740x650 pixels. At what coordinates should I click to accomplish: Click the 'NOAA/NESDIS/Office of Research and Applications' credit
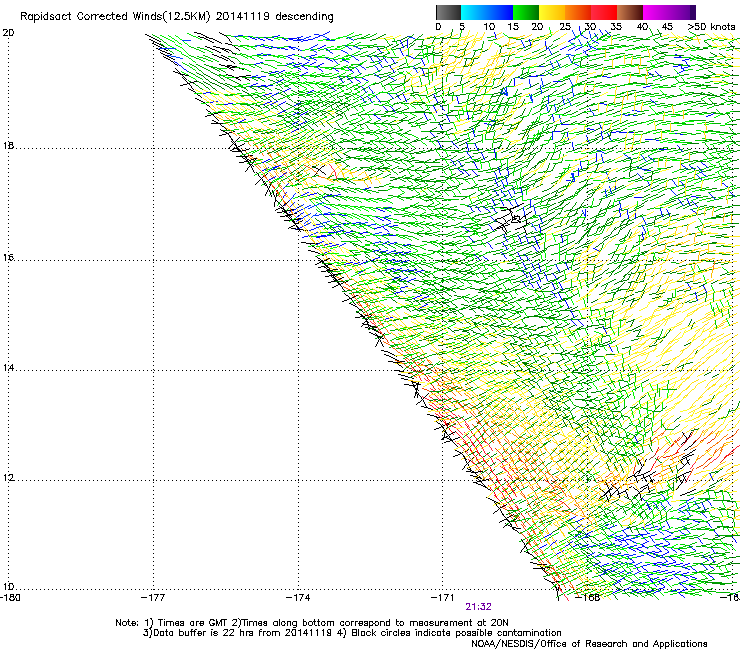tap(589, 643)
